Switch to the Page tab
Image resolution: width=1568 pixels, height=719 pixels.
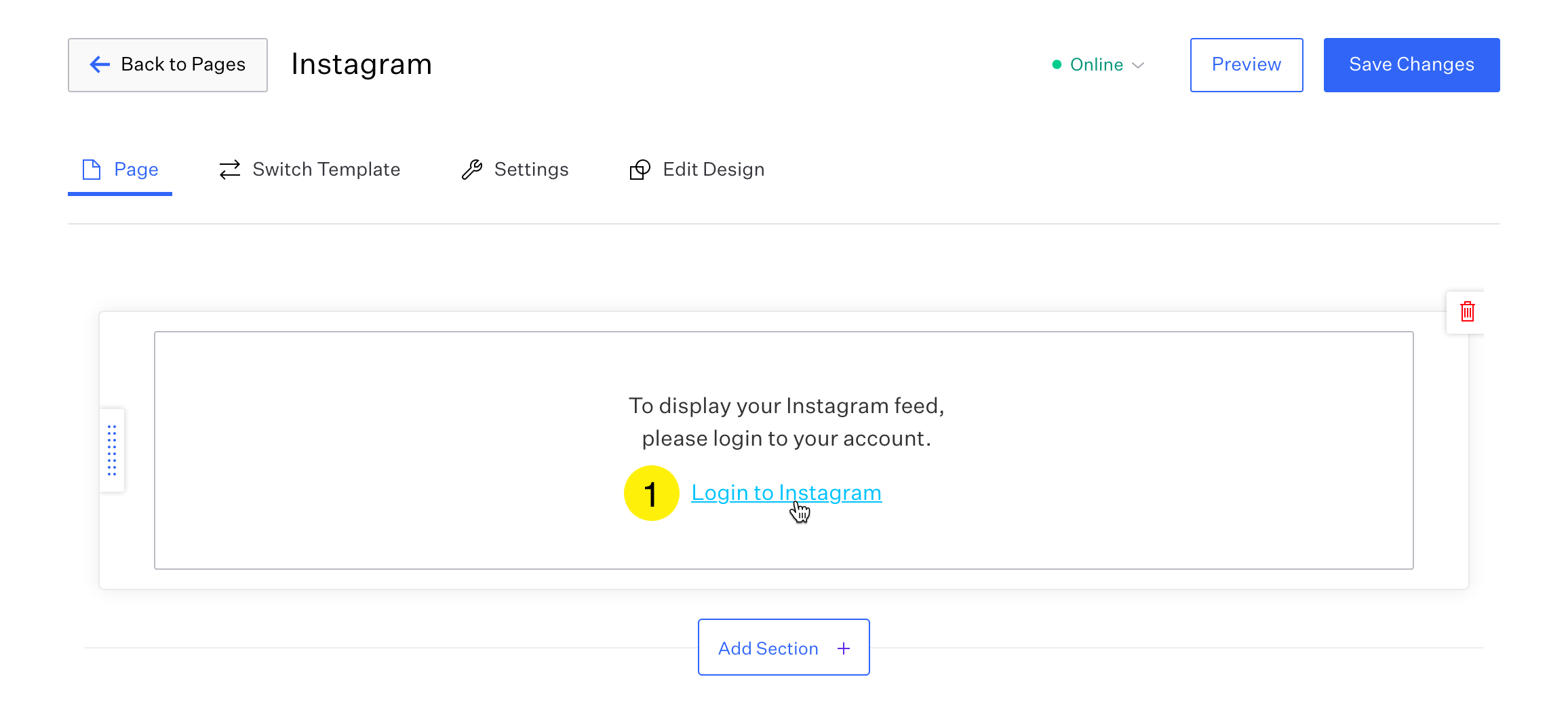pos(136,170)
